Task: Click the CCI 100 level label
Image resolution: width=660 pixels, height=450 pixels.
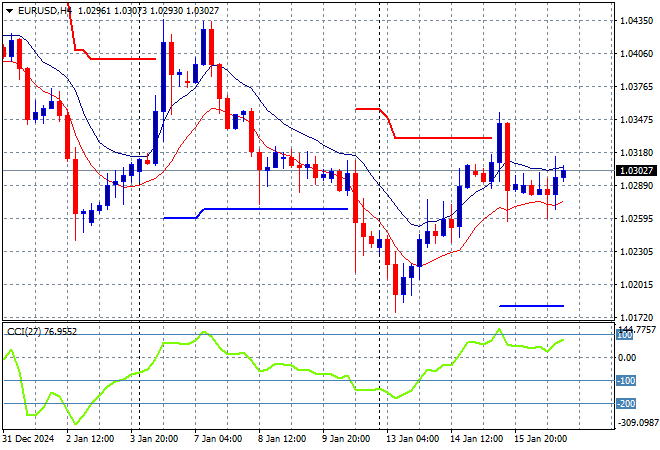Action: (625, 335)
